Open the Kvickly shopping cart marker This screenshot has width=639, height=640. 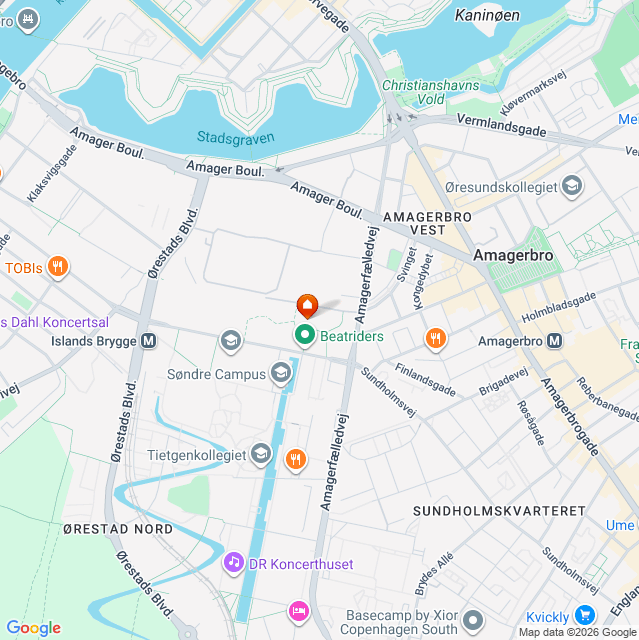[585, 616]
